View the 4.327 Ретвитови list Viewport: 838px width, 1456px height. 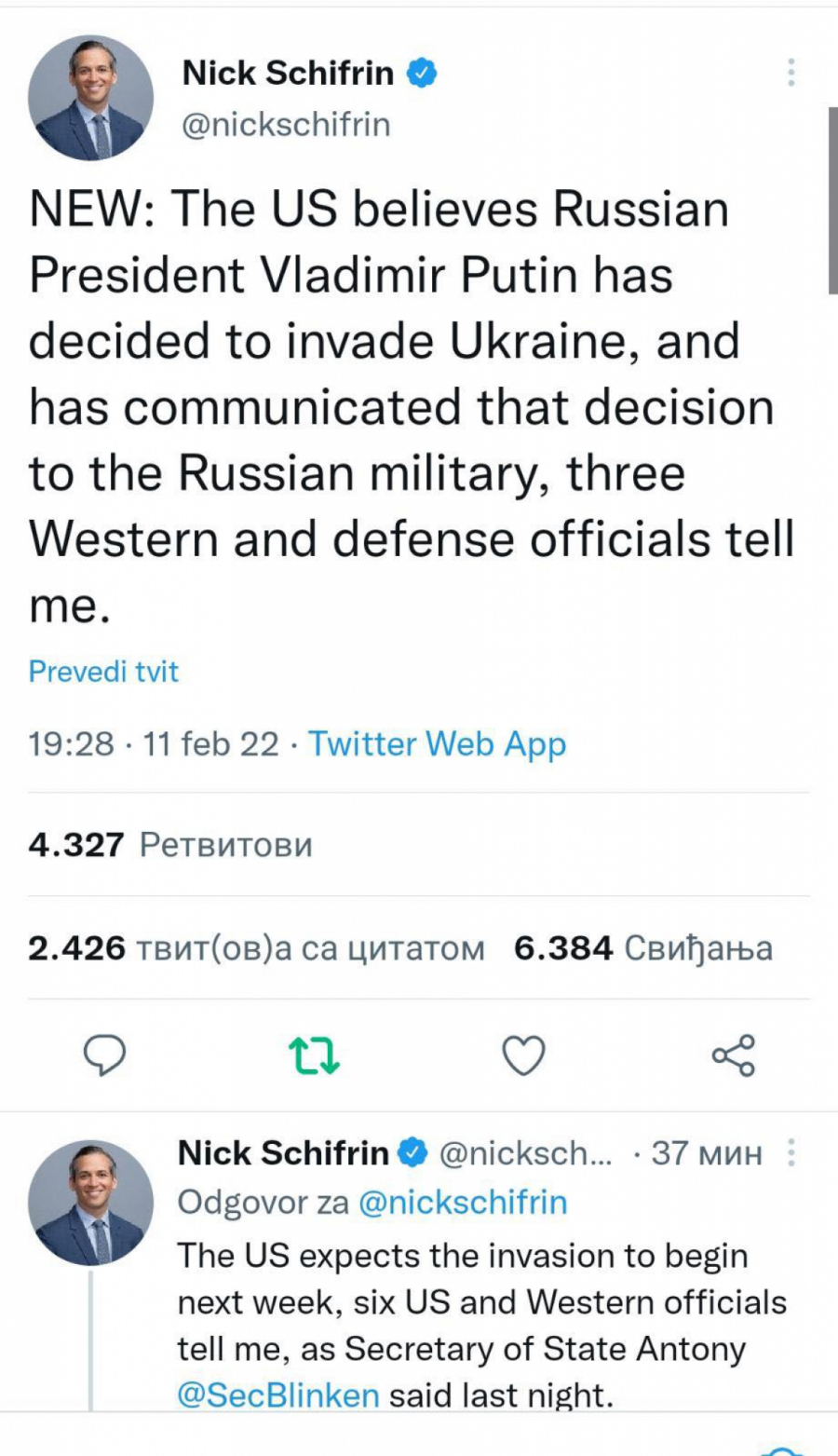[170, 845]
